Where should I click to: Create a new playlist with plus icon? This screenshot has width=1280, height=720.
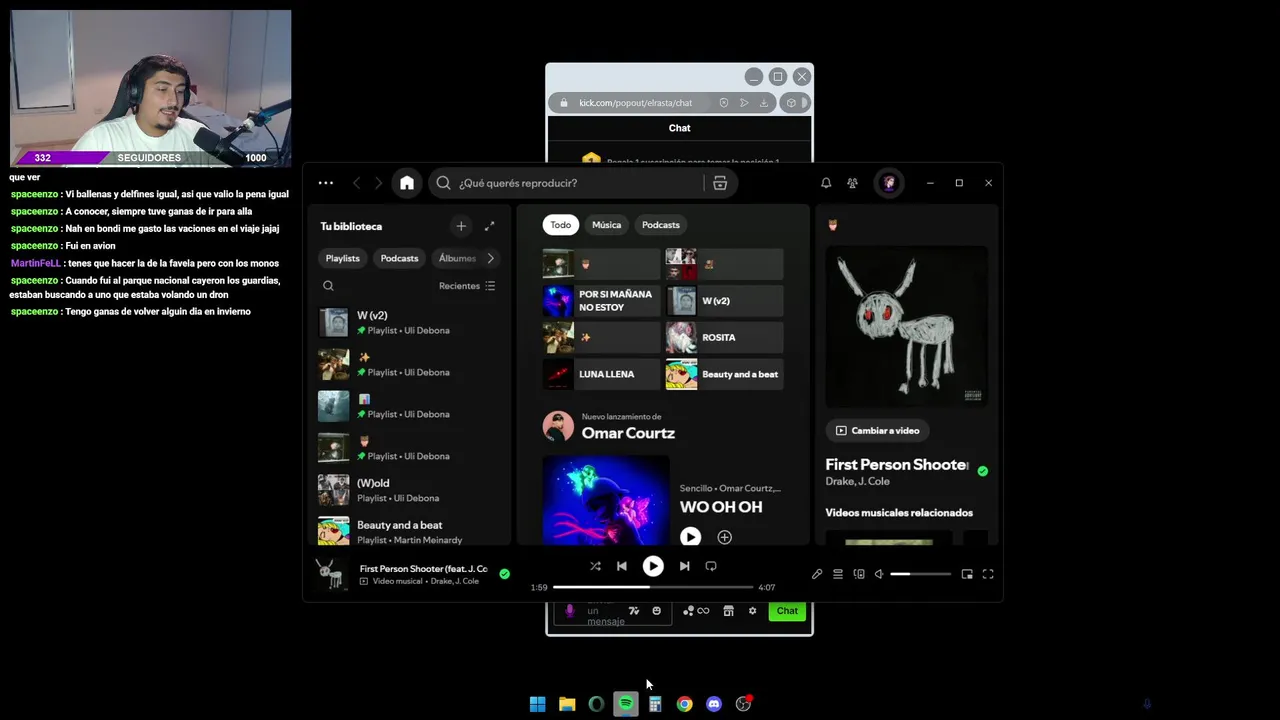coord(461,226)
